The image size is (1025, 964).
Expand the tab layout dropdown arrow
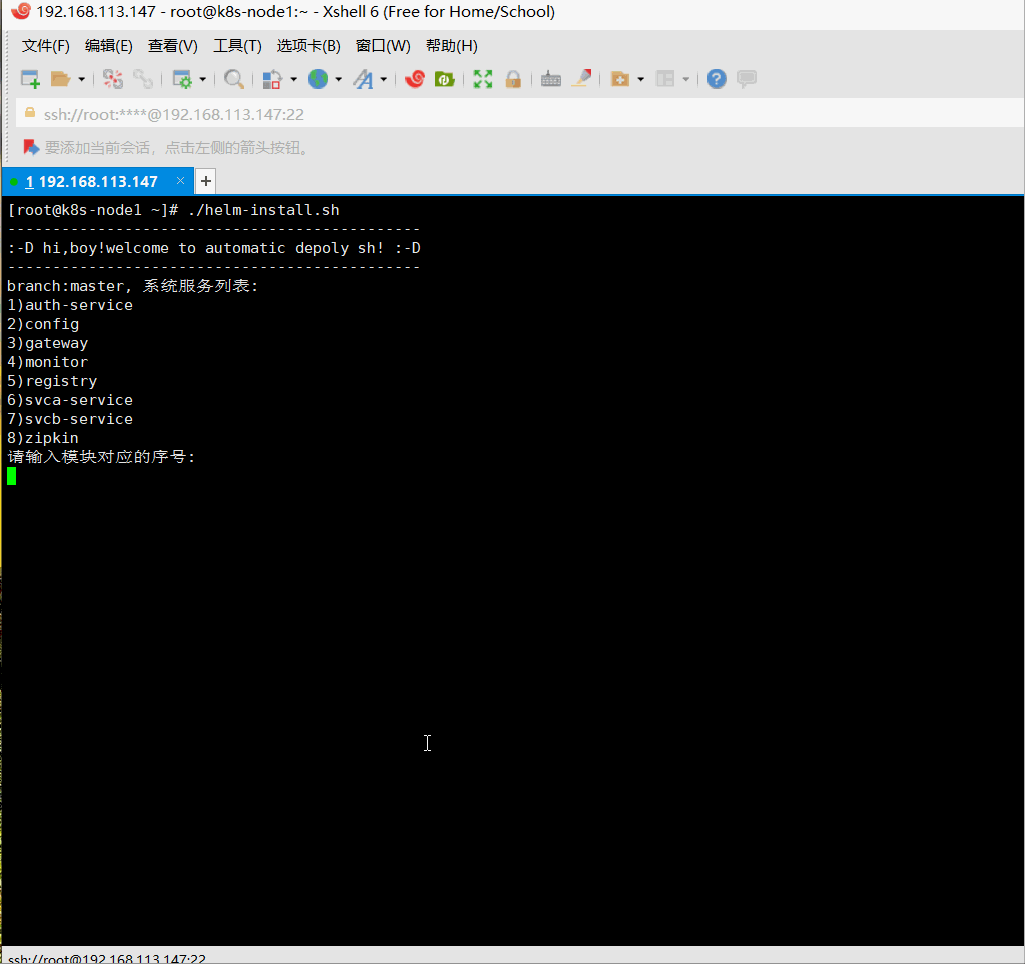(x=686, y=79)
